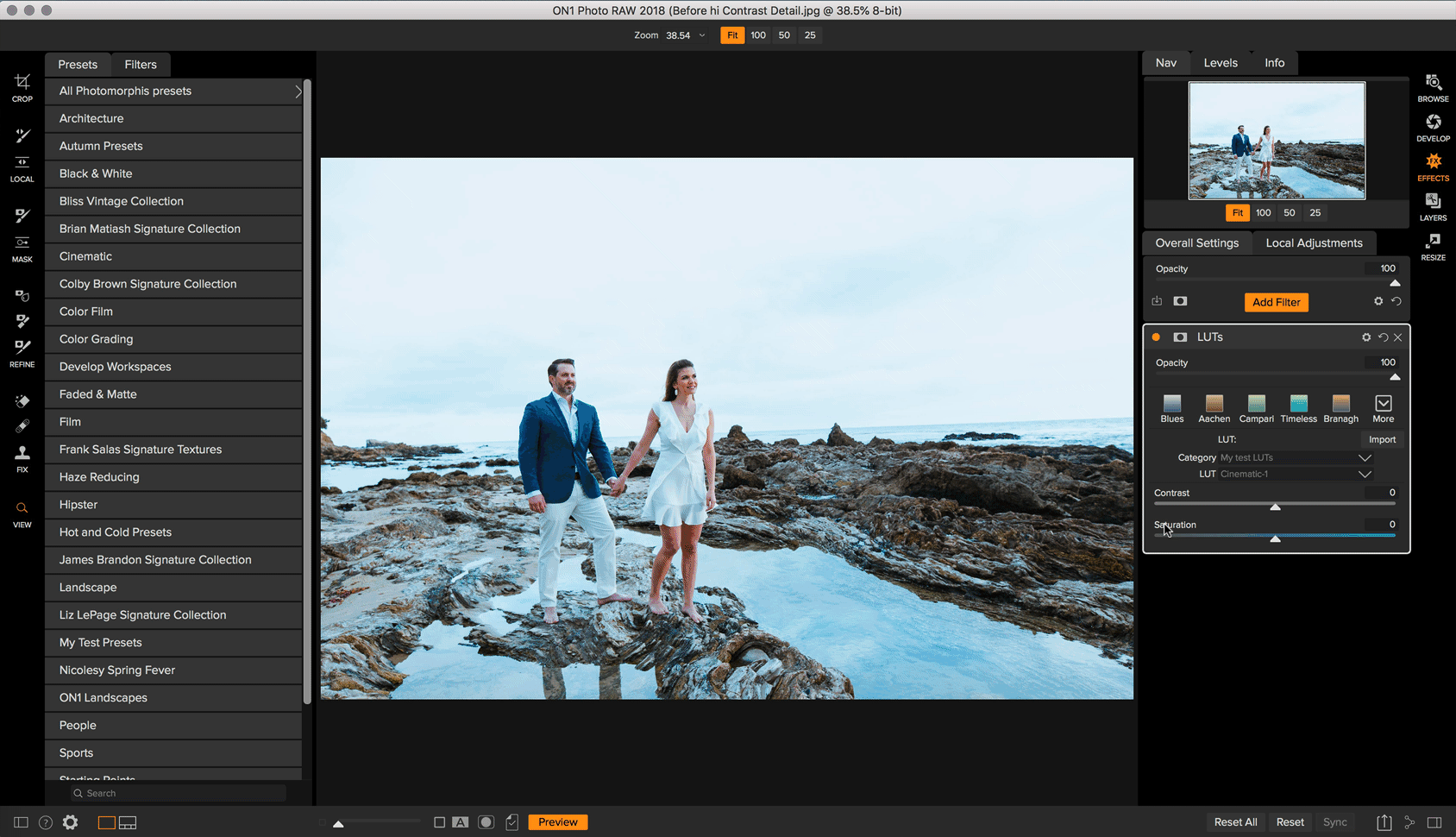Screen dimensions: 1456x837
Task: Expand the Cinematic preset category
Action: pyautogui.click(x=173, y=256)
